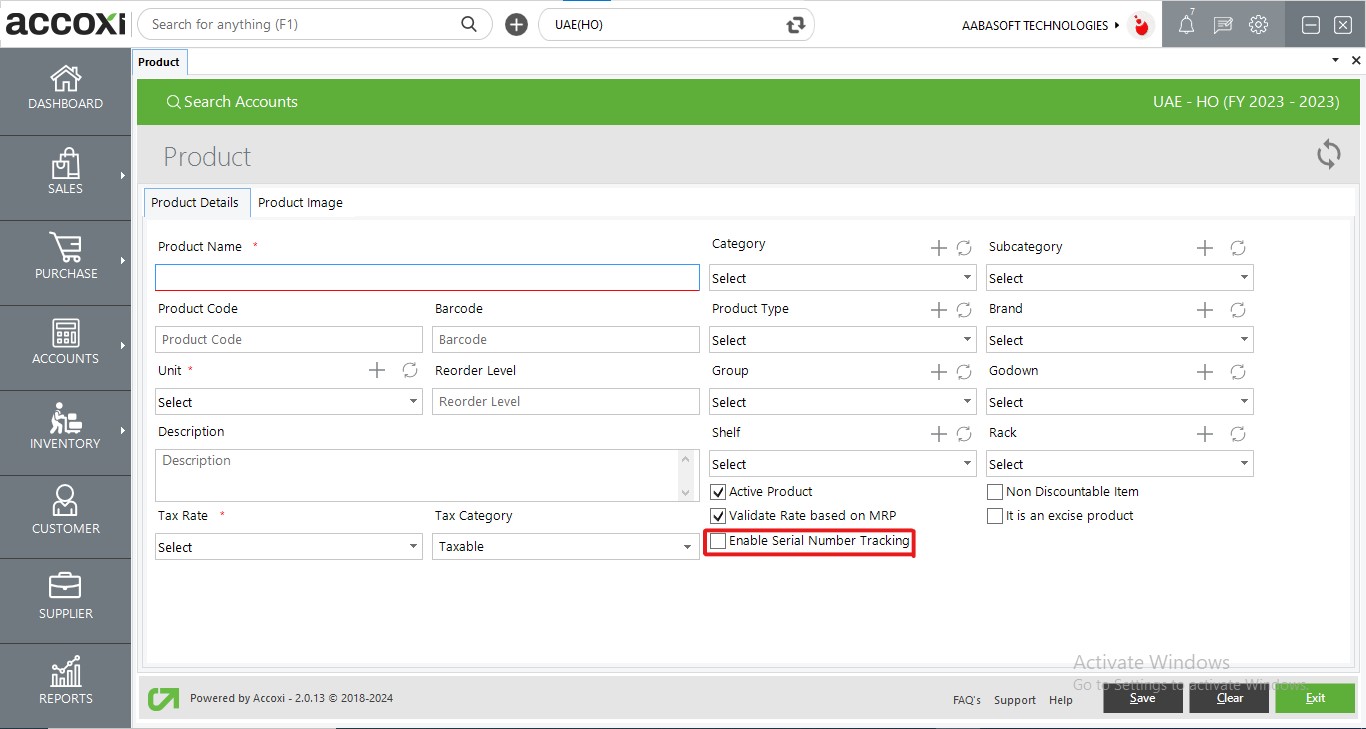Uncheck the Active Product checkbox
Image resolution: width=1366 pixels, height=729 pixels.
tap(718, 492)
